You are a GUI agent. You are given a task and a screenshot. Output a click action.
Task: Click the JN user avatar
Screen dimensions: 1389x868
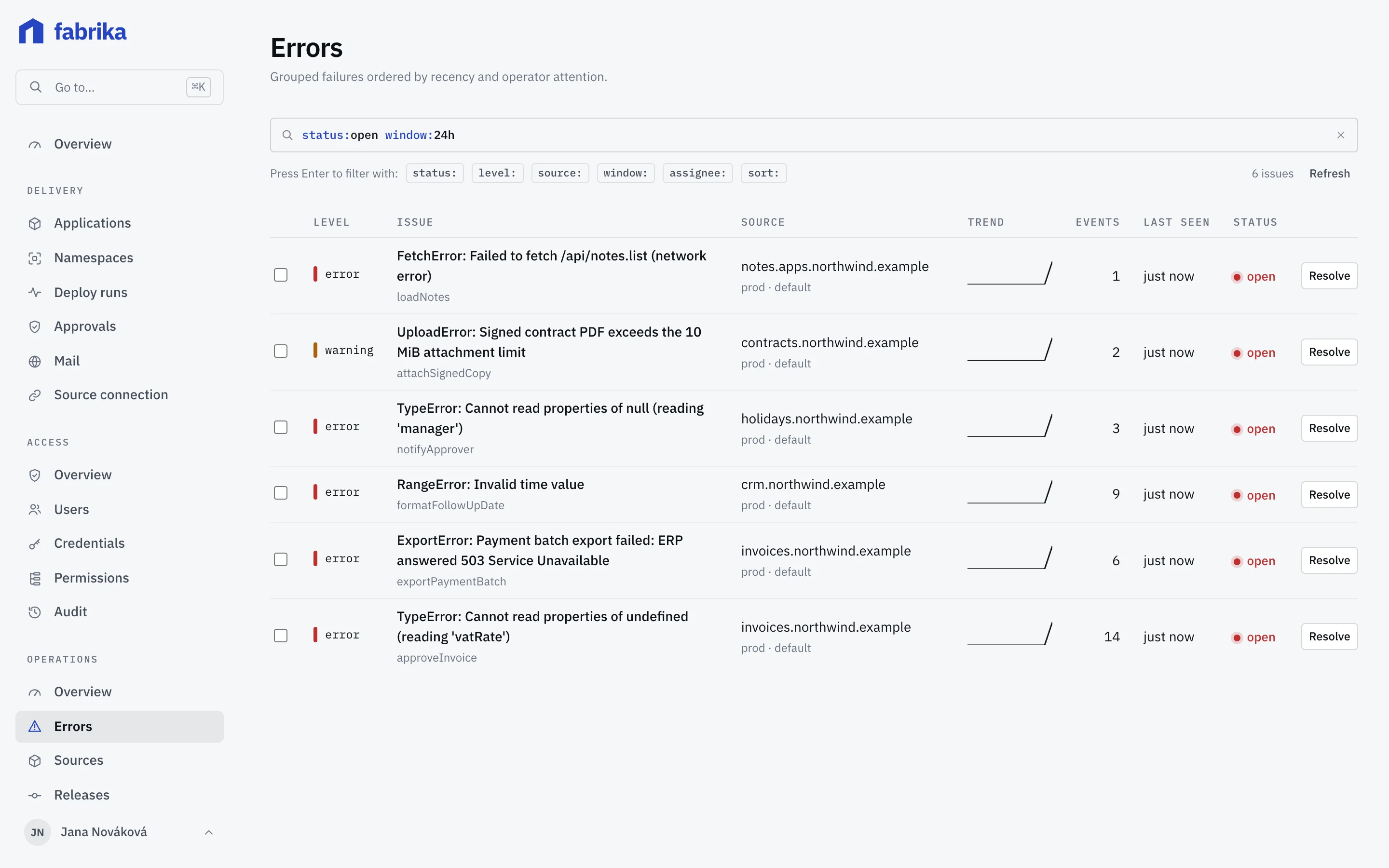tap(37, 832)
